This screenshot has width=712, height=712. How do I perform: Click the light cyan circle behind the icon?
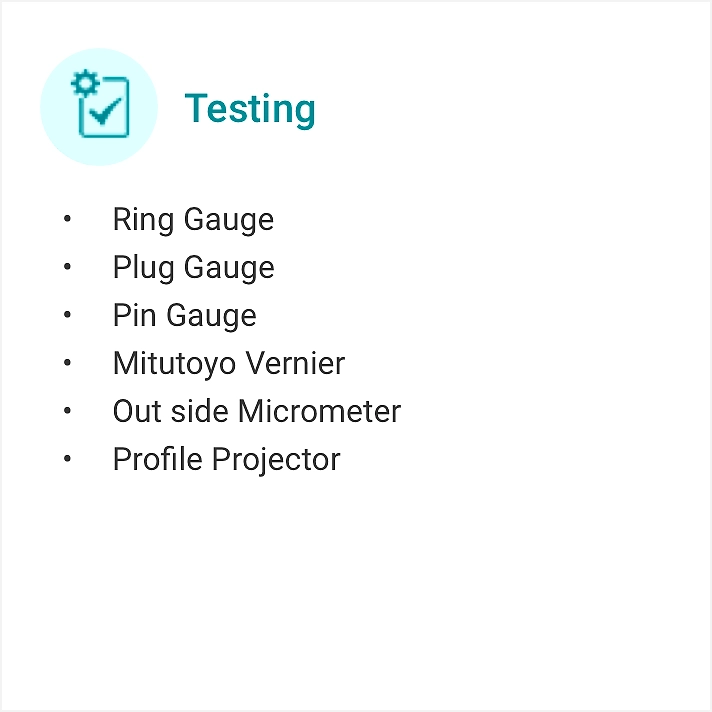(x=99, y=107)
